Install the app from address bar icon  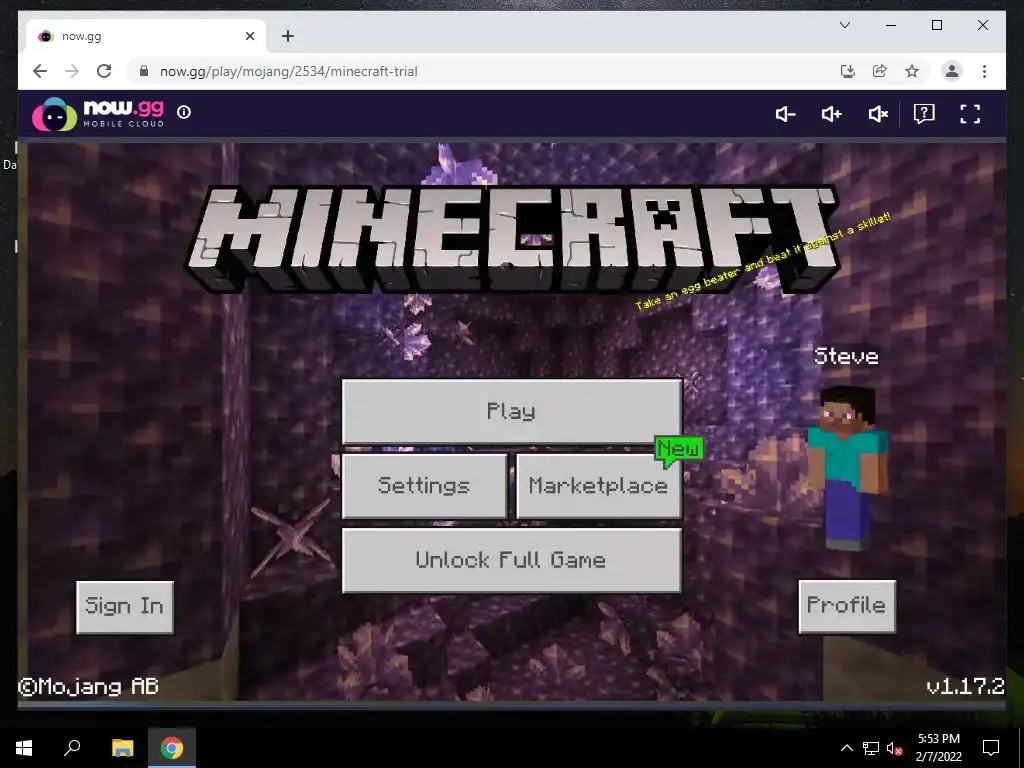click(847, 71)
